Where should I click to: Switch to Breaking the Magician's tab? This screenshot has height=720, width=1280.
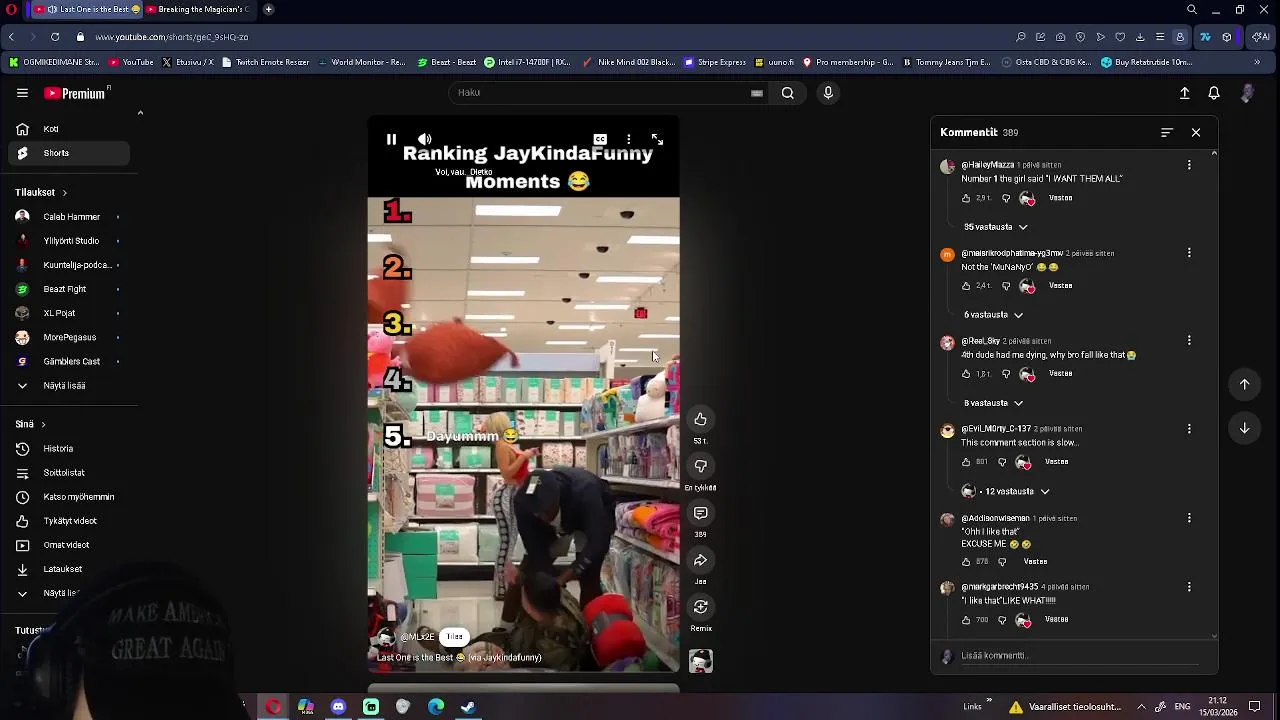coord(198,9)
